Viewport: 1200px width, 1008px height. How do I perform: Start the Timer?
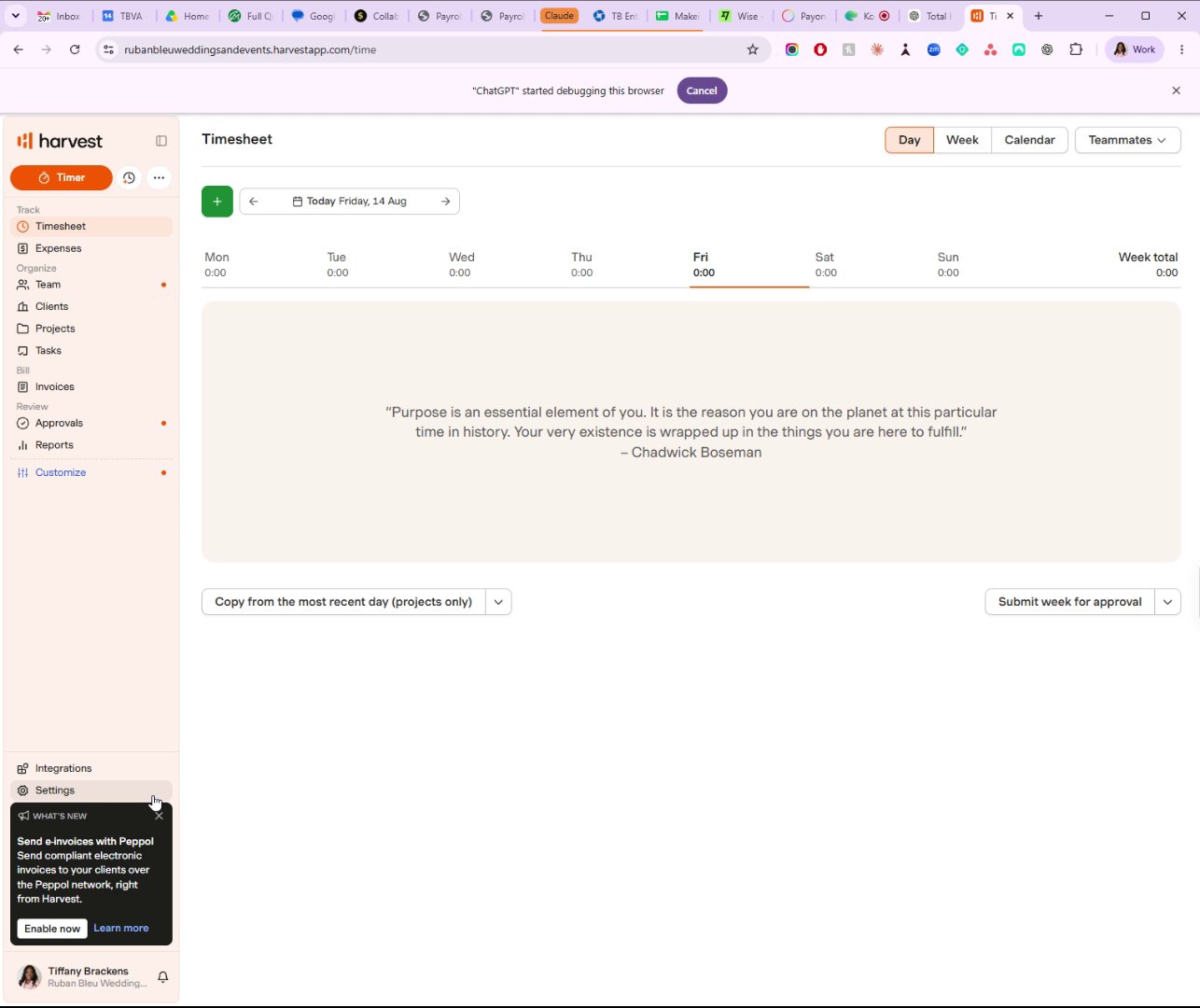pyautogui.click(x=62, y=177)
